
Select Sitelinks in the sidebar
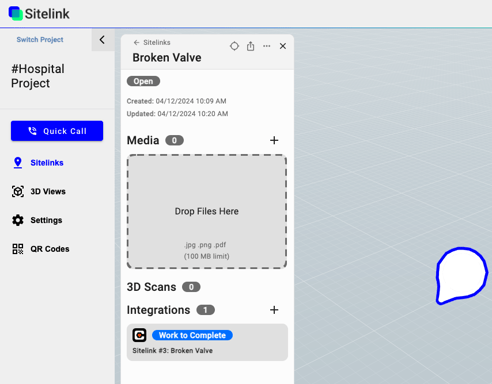coord(38,163)
